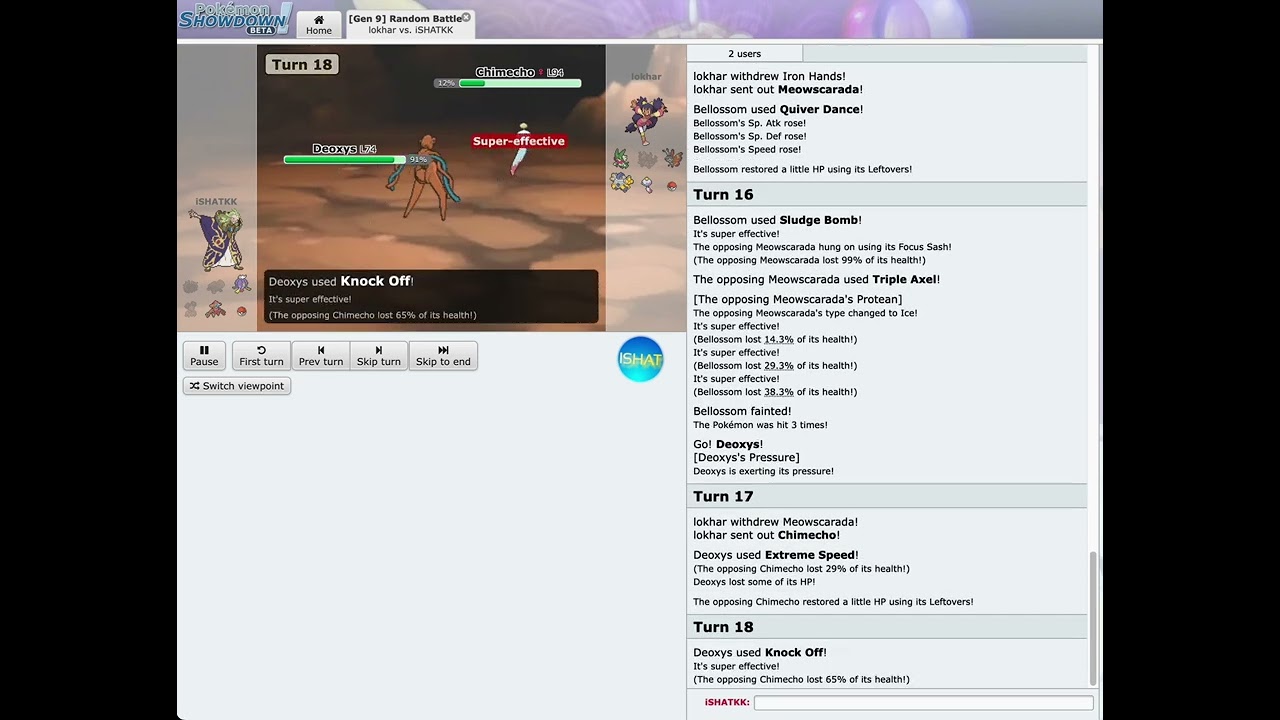The width and height of the screenshot is (1280, 720).
Task: Select the green Meowscarada icon in lokhar's team
Action: pos(621,158)
